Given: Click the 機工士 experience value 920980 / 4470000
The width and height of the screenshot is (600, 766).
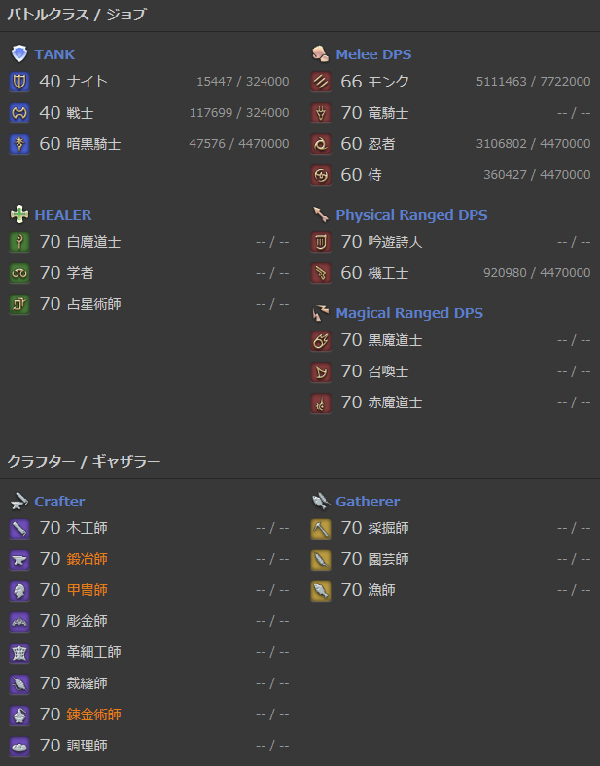Looking at the screenshot, I should pos(536,273).
